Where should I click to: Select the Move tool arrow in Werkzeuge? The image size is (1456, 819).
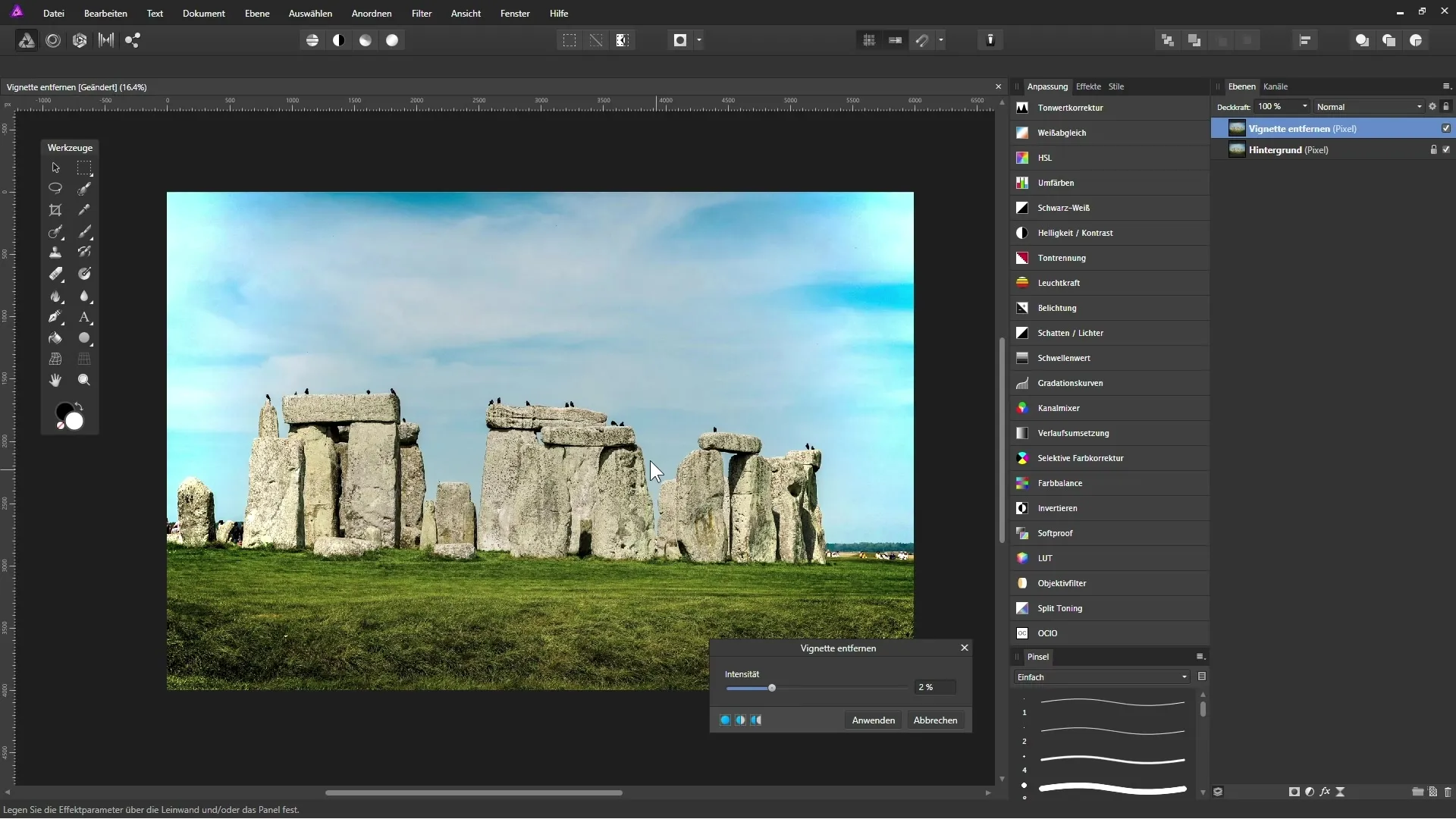[55, 168]
